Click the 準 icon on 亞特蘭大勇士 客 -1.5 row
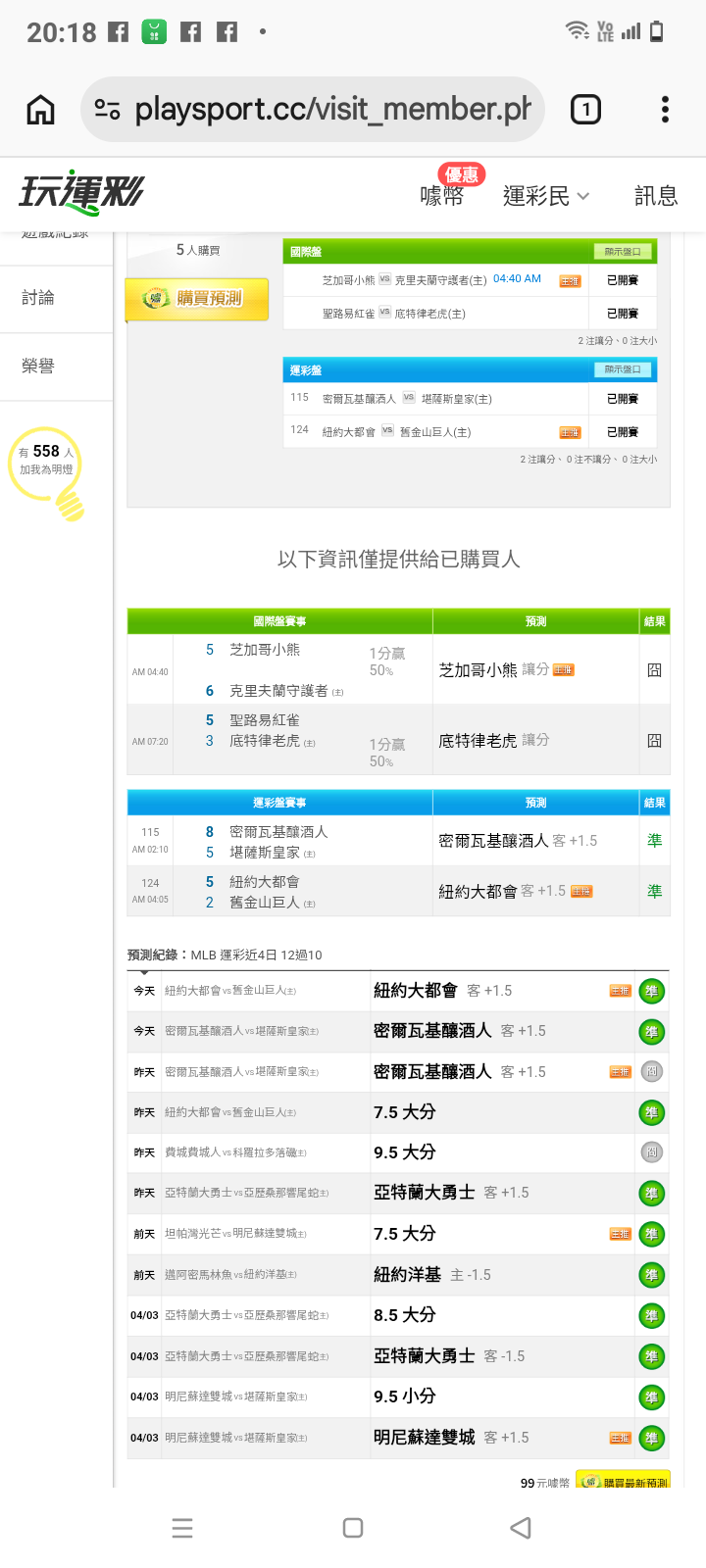The width and height of the screenshot is (706, 1568). (651, 1357)
